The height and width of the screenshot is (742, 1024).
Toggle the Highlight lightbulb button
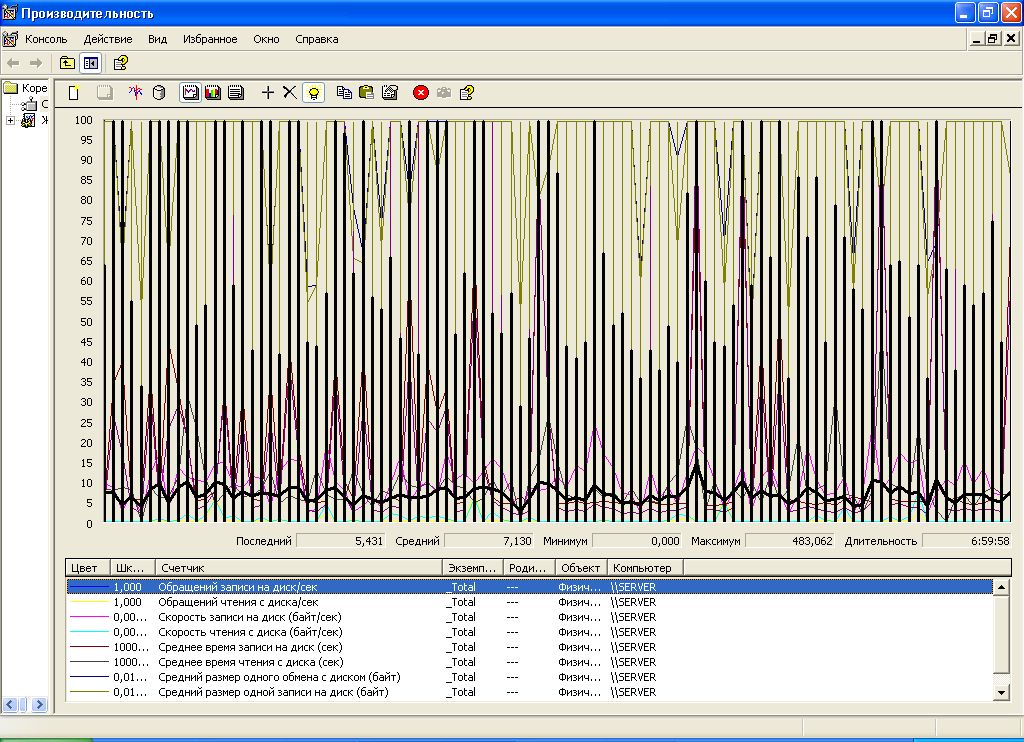314,93
